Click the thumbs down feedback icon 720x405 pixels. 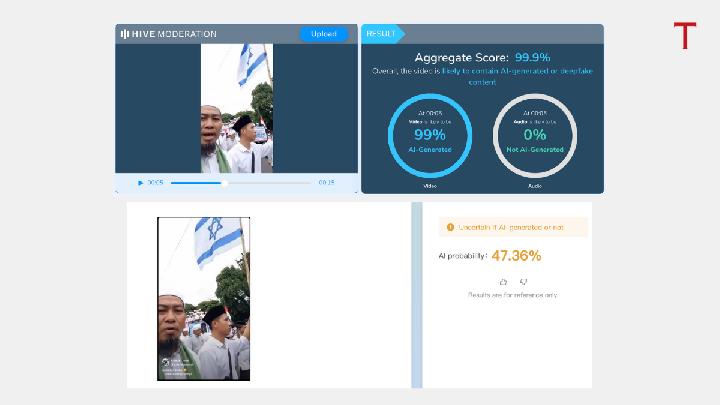point(523,282)
